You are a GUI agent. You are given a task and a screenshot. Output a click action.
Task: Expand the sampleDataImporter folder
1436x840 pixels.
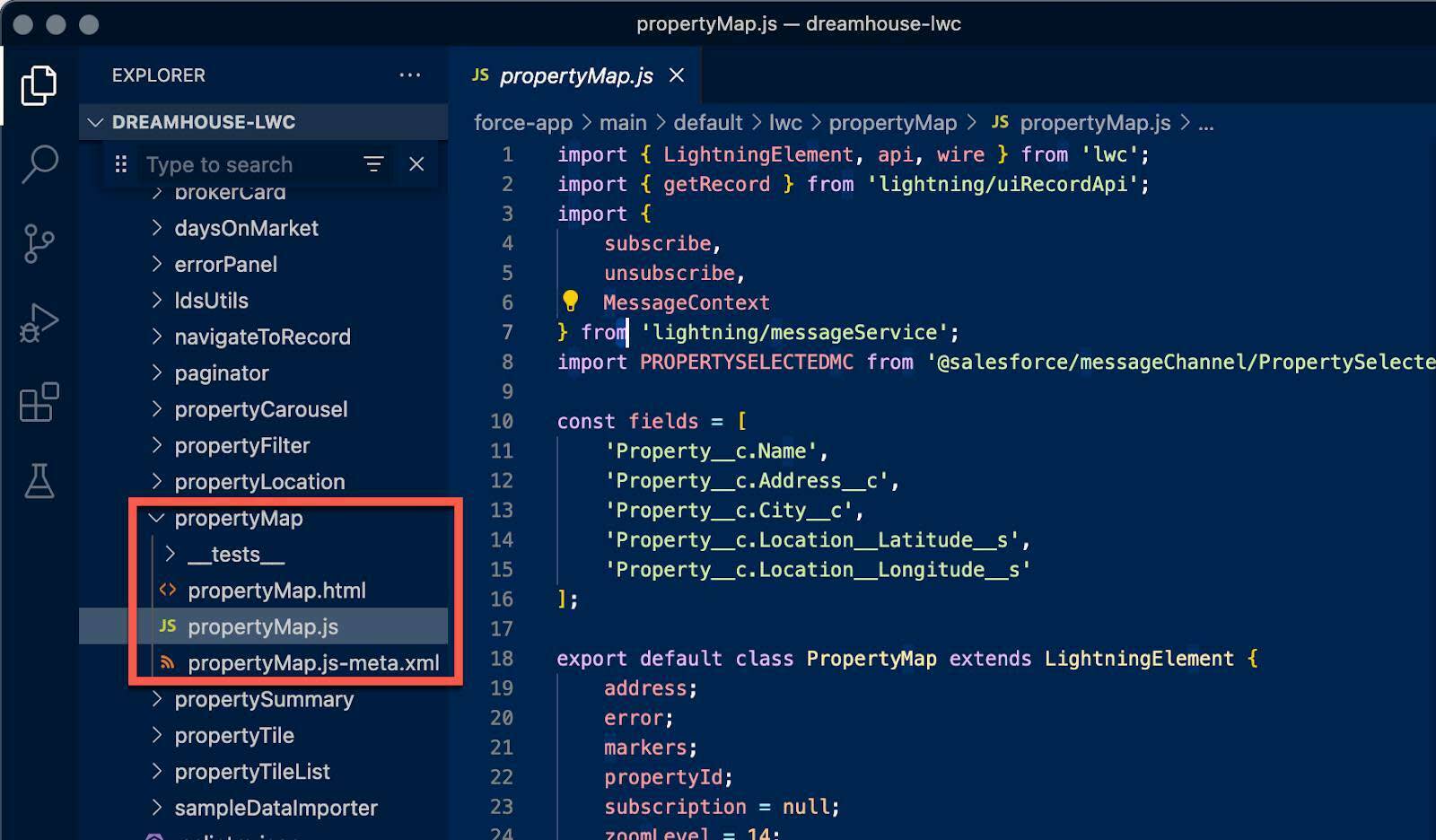pos(264,808)
